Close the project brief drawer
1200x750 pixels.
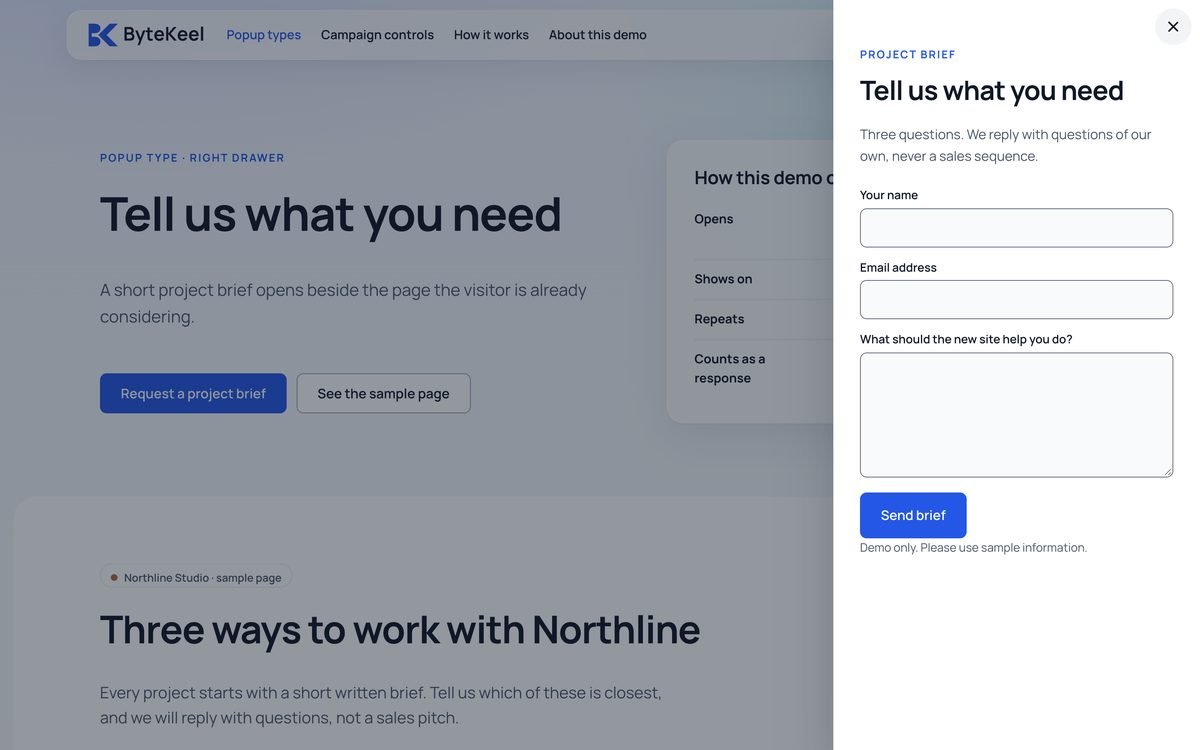pyautogui.click(x=1173, y=27)
